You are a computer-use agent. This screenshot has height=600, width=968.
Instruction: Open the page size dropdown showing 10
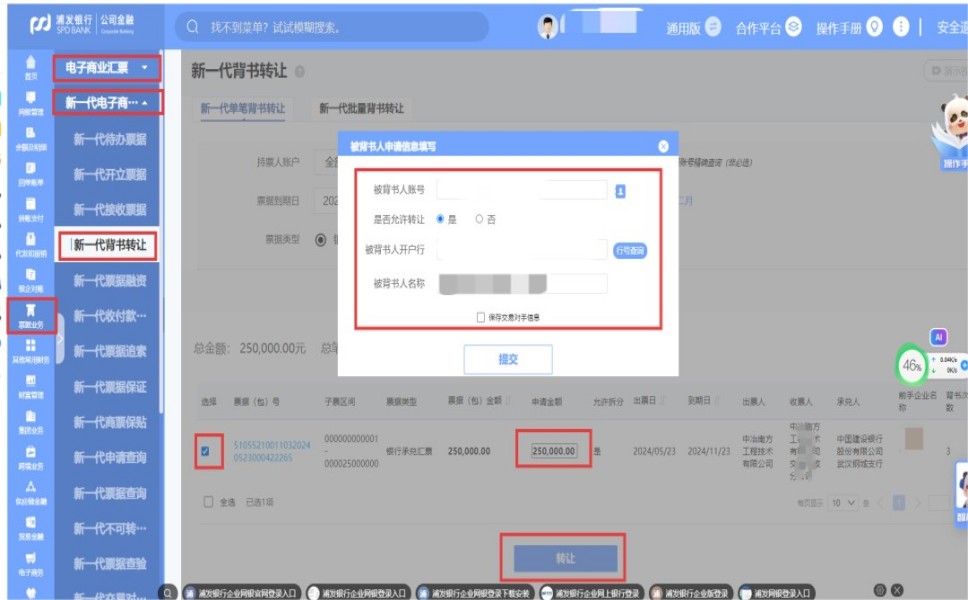point(844,502)
